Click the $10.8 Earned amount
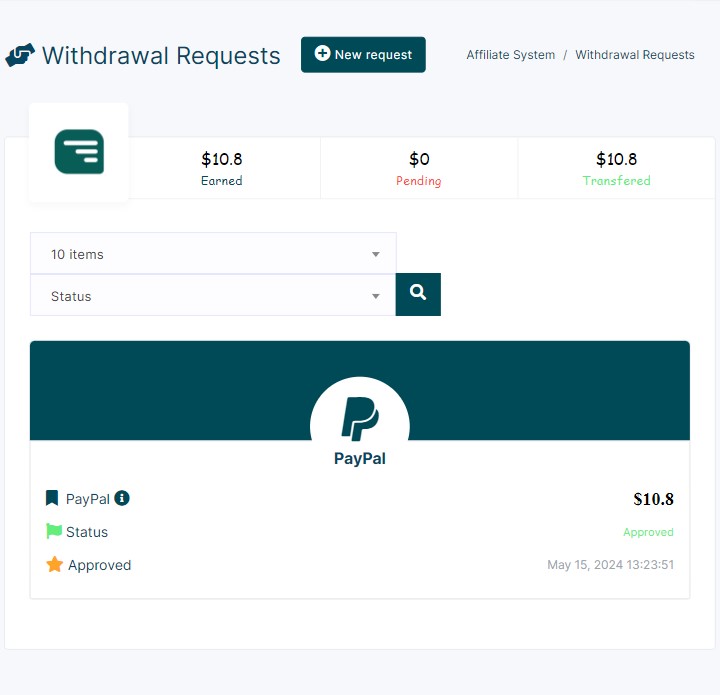This screenshot has height=695, width=720. point(222,159)
